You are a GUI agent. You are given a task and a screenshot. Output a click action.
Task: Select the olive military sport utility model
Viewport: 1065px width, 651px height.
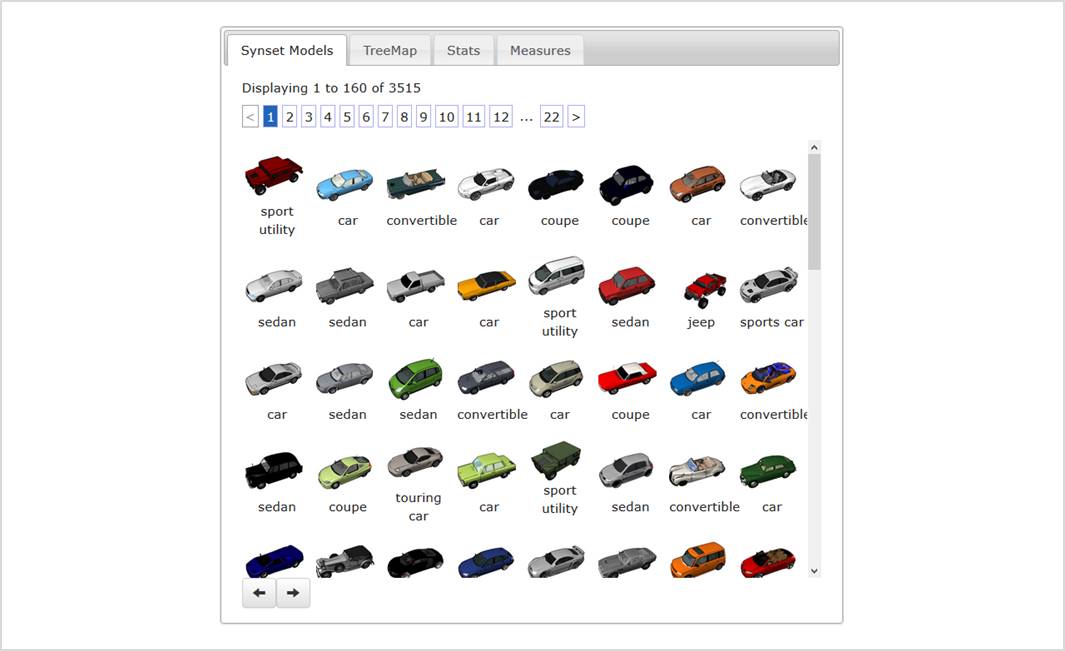point(559,462)
